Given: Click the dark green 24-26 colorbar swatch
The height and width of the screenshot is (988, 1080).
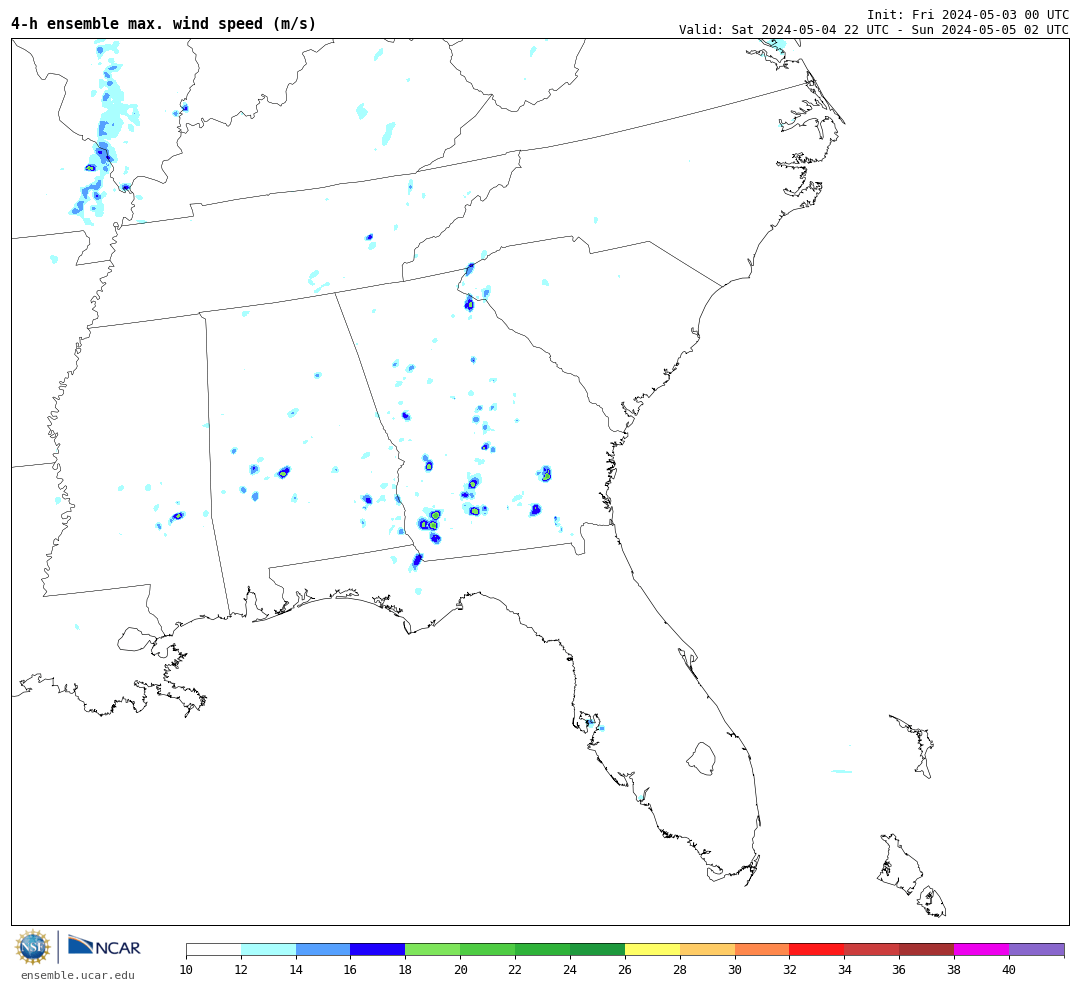Looking at the screenshot, I should [597, 949].
